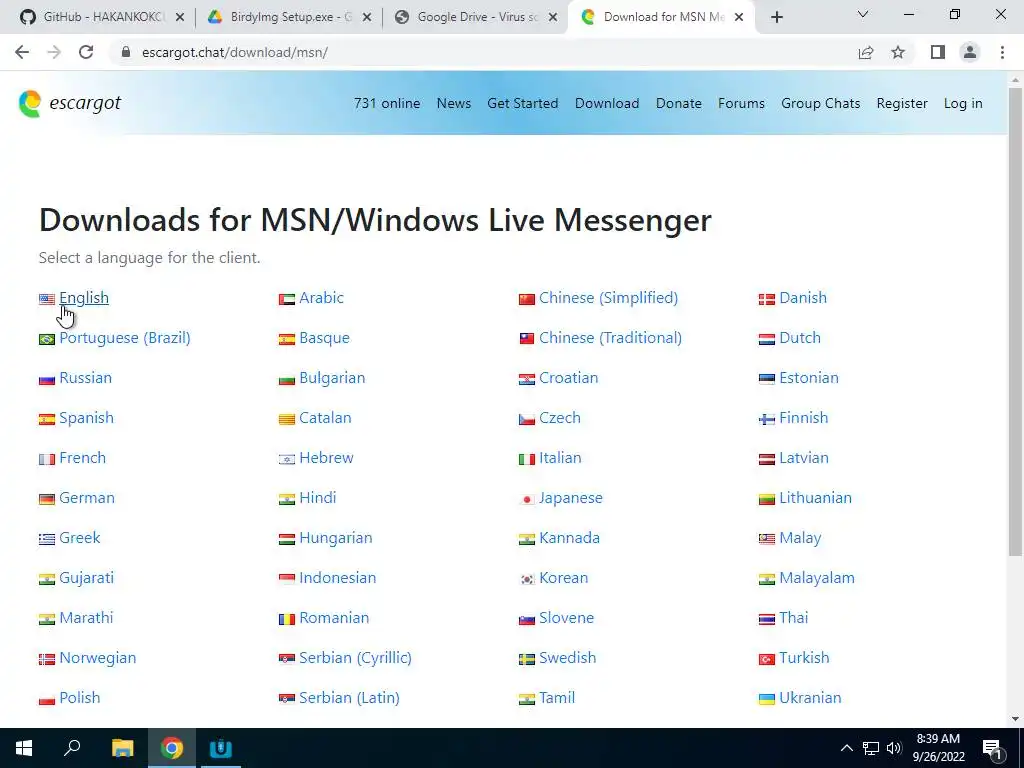Close the Google Drive Virus scan tab
This screenshot has height=768, width=1024.
[x=553, y=17]
